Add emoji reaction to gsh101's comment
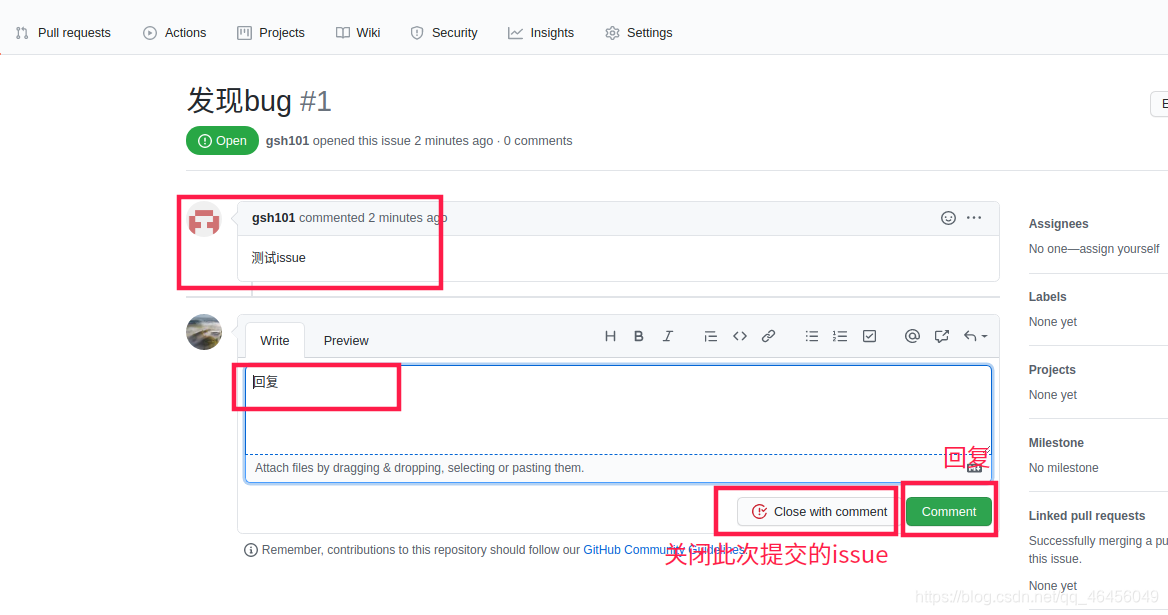The width and height of the screenshot is (1168, 615). [x=948, y=218]
